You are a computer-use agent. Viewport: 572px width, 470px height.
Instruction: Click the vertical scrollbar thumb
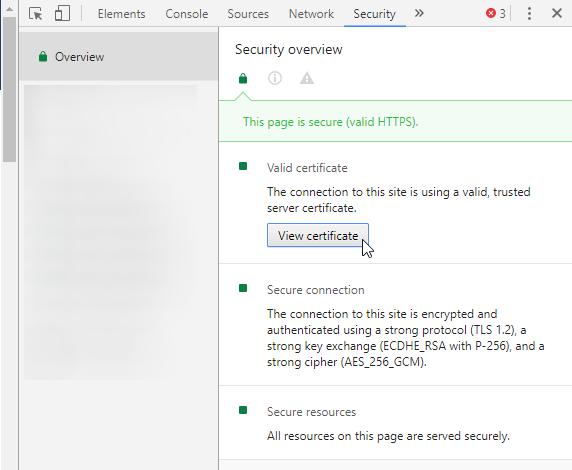(x=9, y=89)
